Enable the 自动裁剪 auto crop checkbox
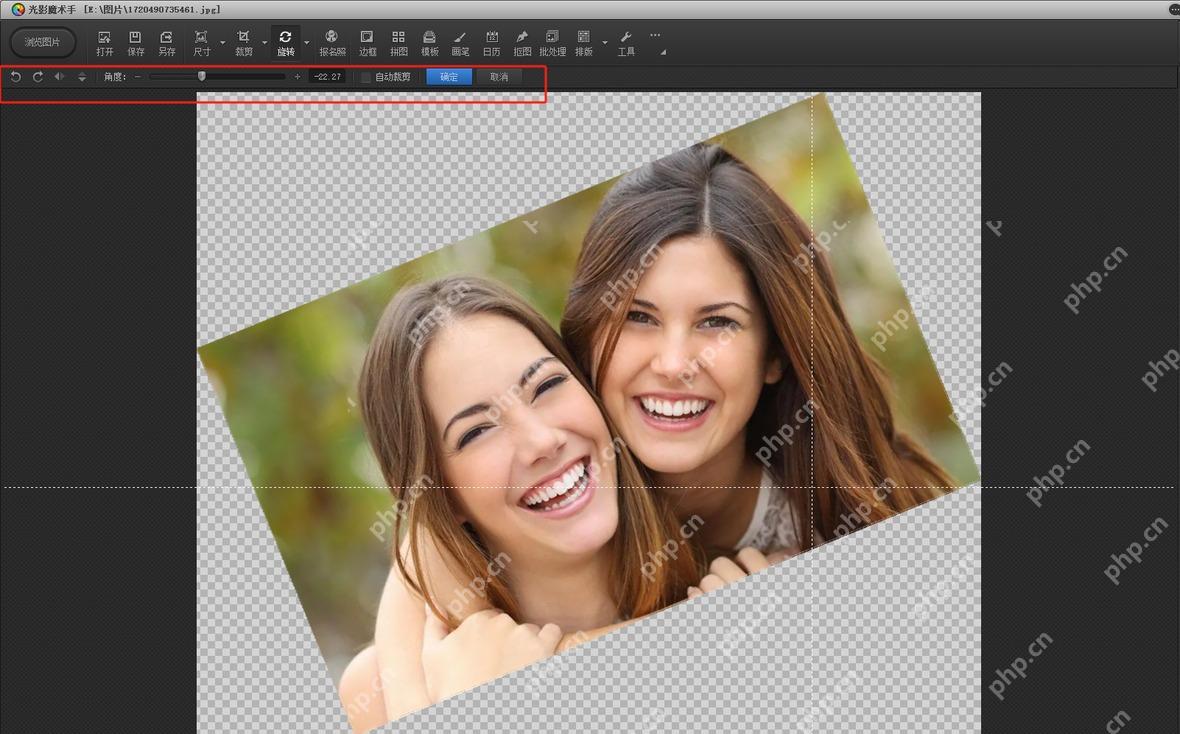This screenshot has width=1180, height=734. point(366,77)
